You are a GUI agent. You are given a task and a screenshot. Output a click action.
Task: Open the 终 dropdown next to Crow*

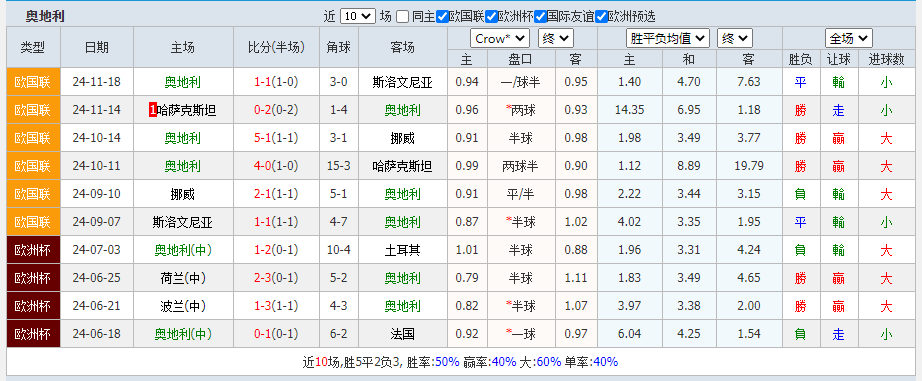tap(556, 39)
